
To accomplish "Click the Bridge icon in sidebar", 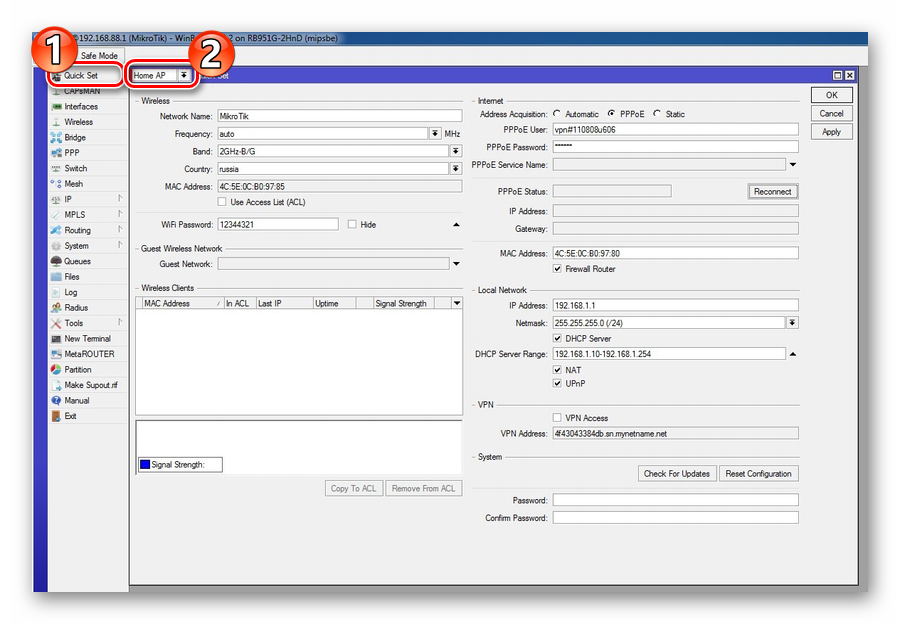I will click(56, 138).
